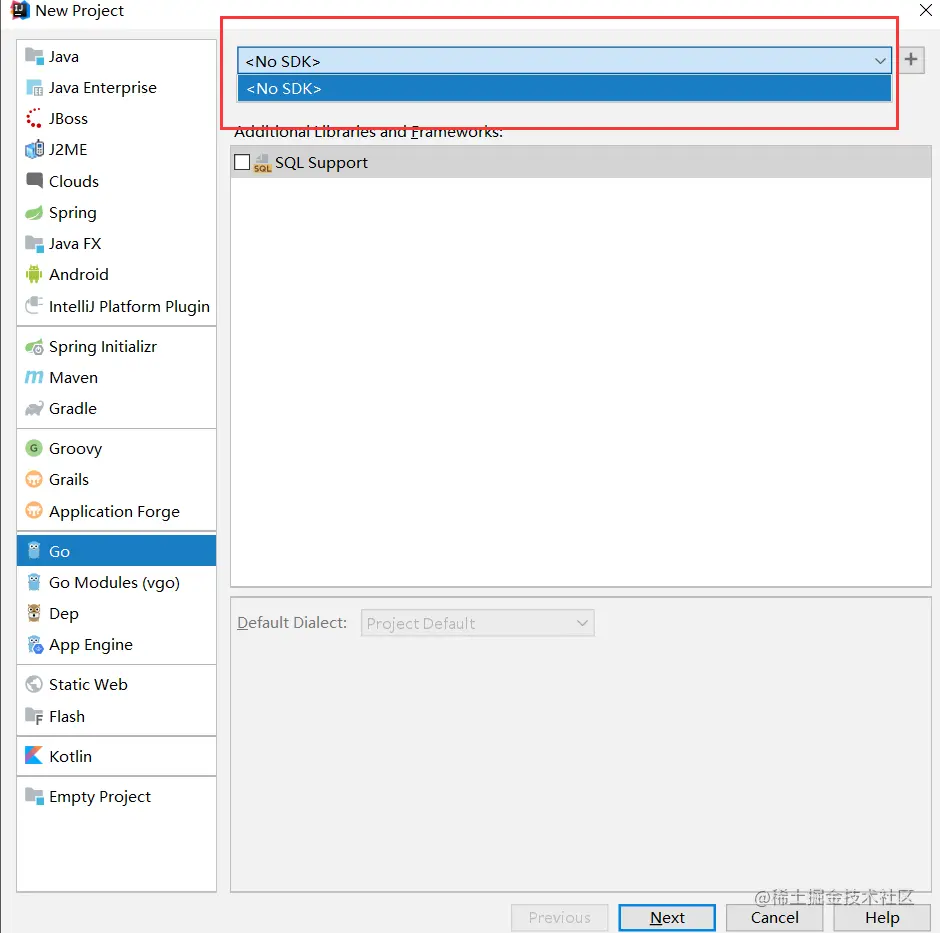Select 'Static Web' label
The width and height of the screenshot is (940, 933).
[88, 684]
